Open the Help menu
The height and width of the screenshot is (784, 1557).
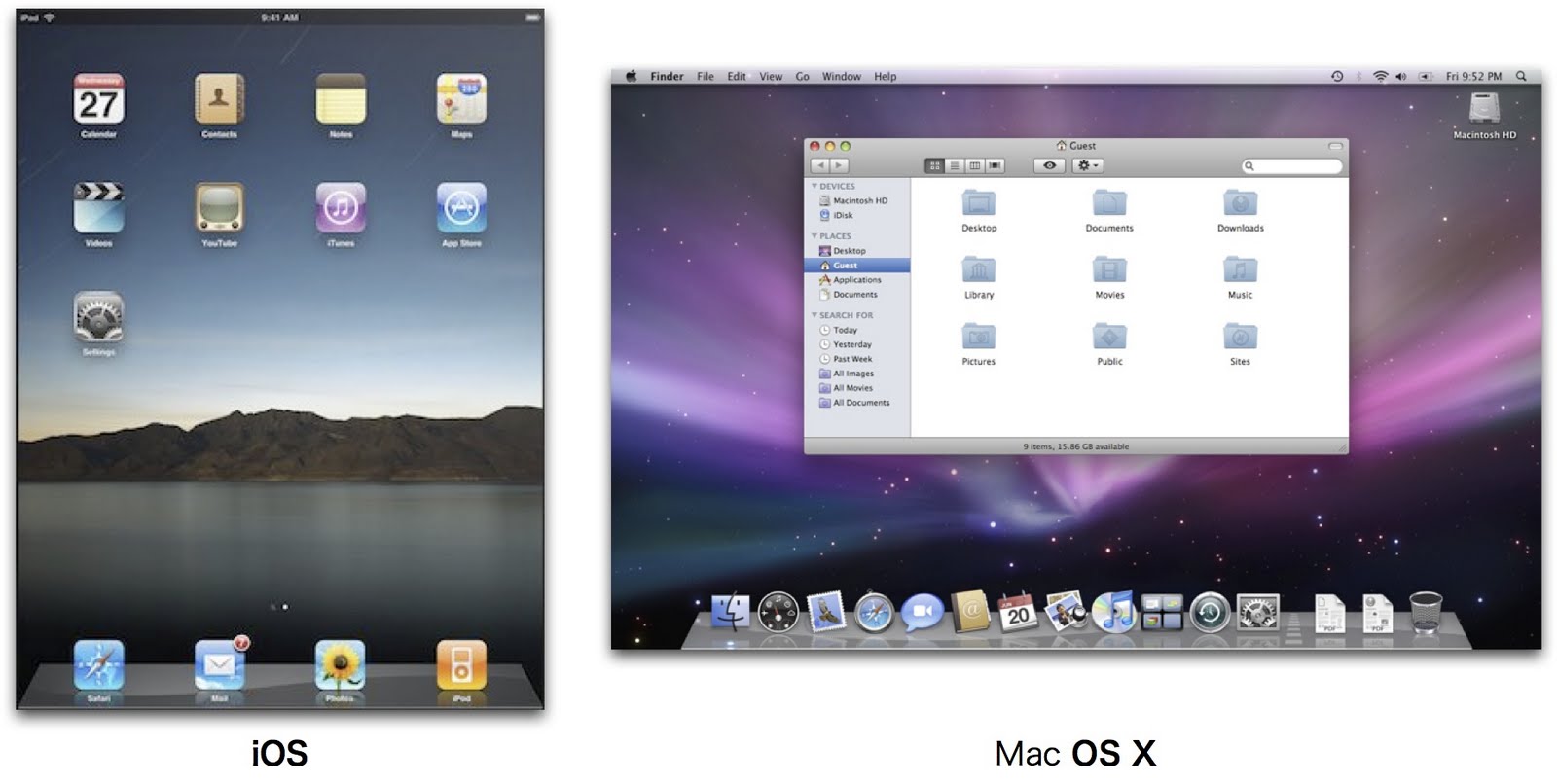coord(886,76)
